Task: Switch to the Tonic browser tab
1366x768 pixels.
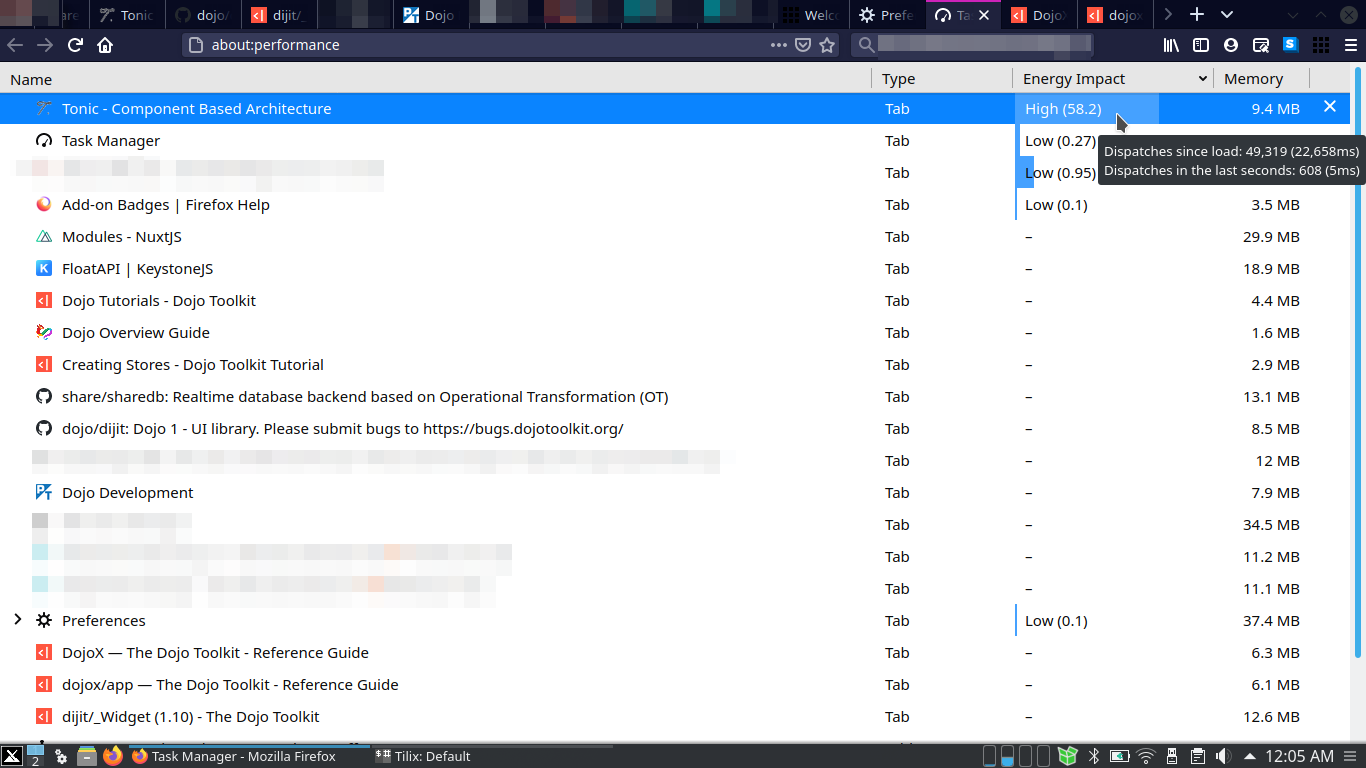Action: point(127,15)
